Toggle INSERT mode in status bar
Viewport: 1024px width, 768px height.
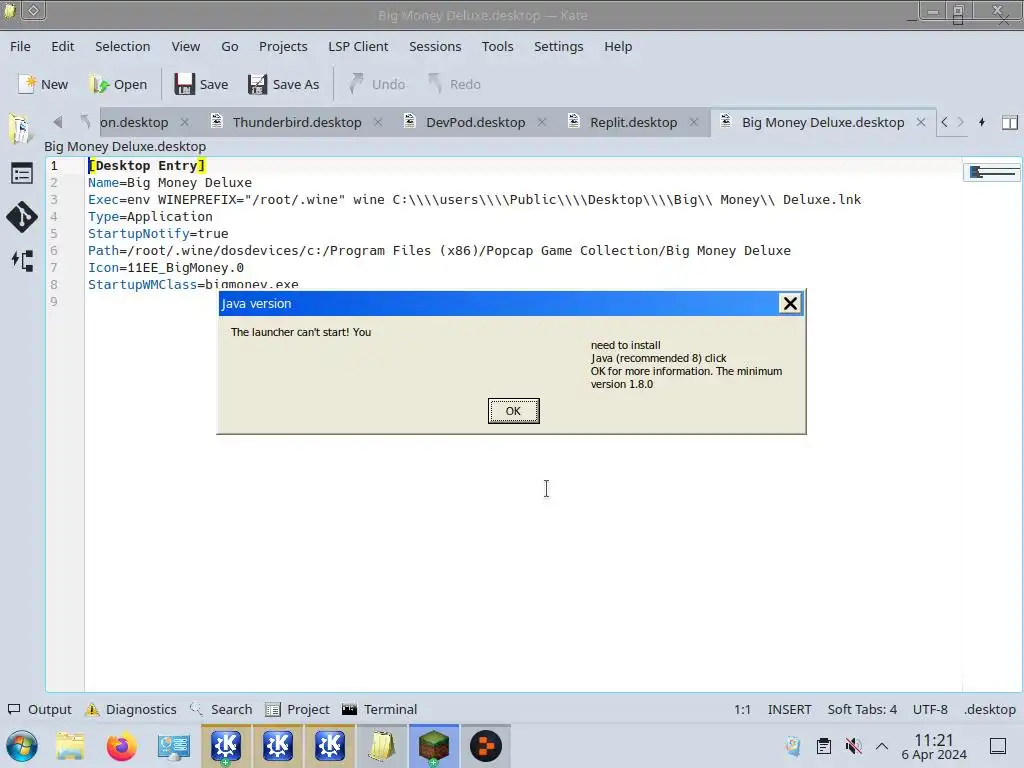coord(789,709)
